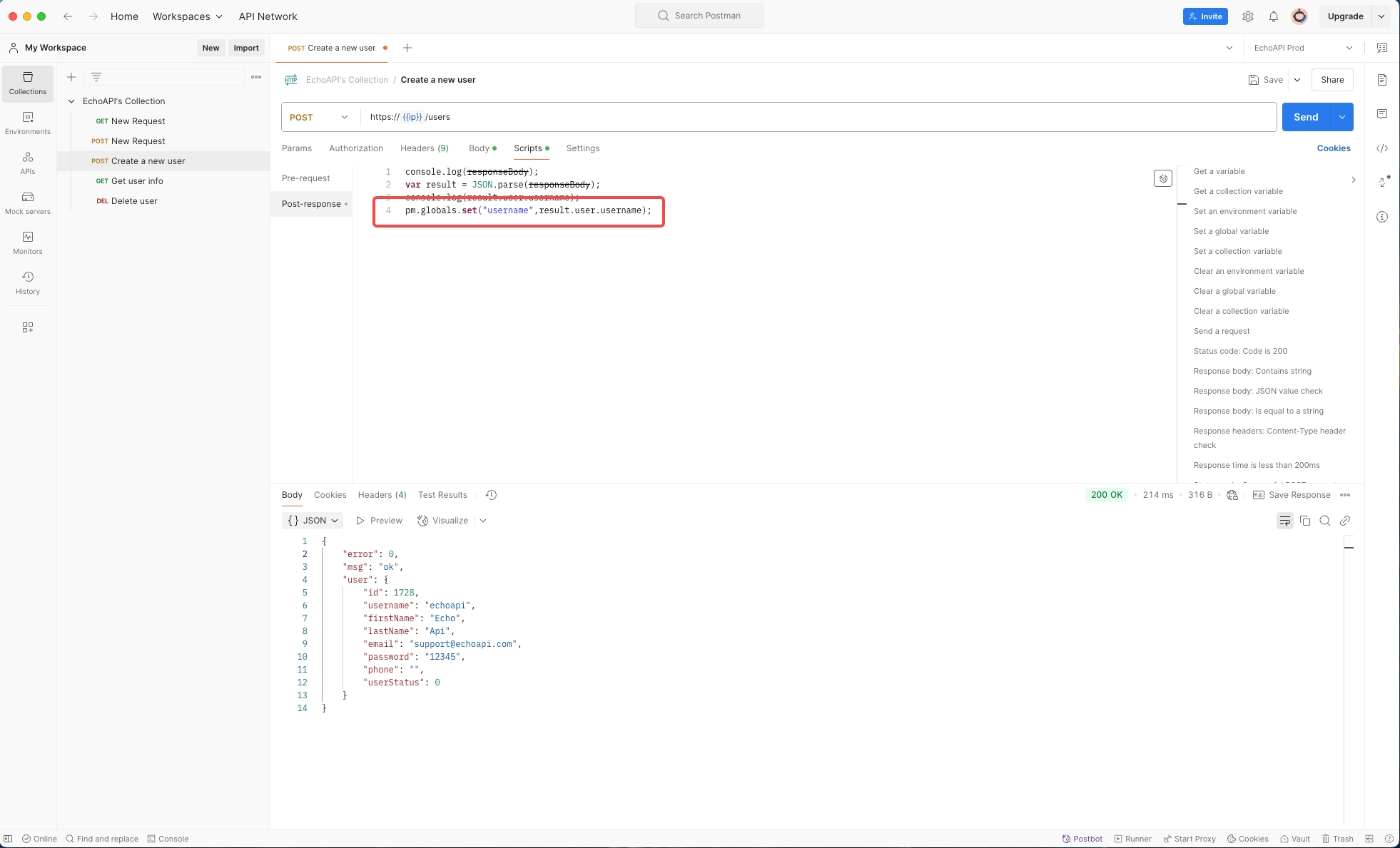This screenshot has height=848, width=1400.
Task: Insert 'Set a global variable' snippet
Action: [1231, 231]
